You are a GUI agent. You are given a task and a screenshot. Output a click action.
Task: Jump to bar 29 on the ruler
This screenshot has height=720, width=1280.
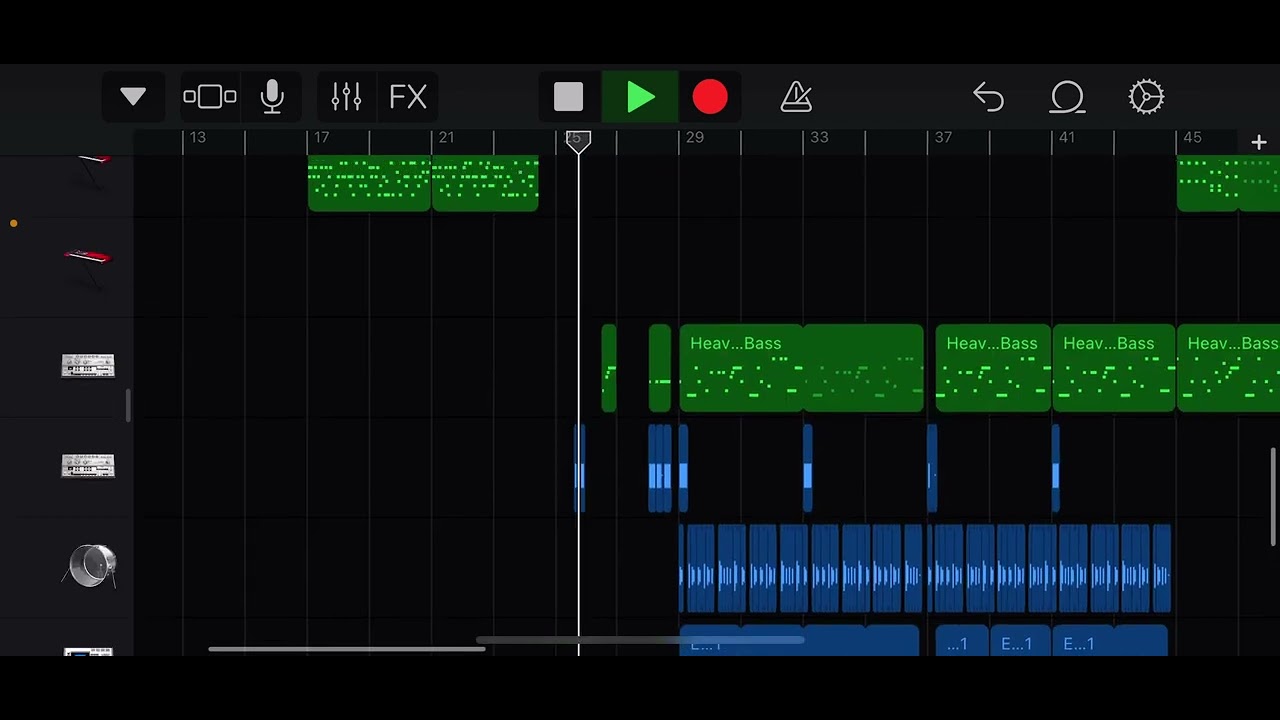(x=695, y=138)
